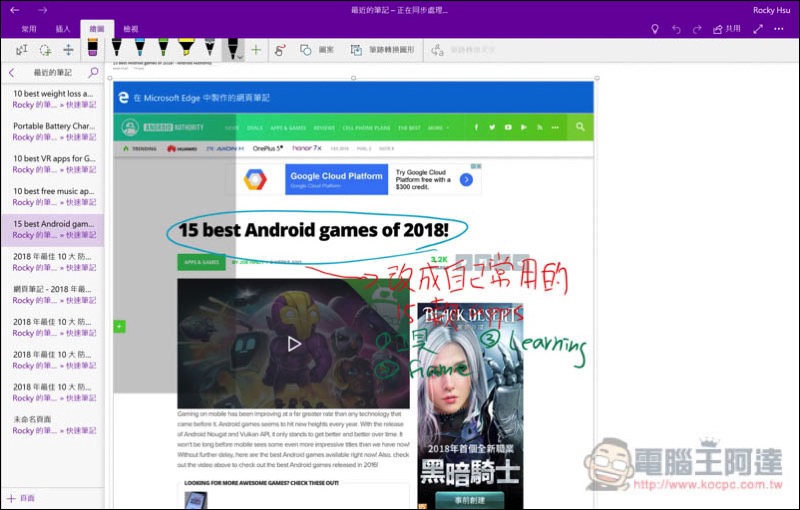Viewport: 800px width, 510px height.
Task: Collapse navigation with sidebar back chevron
Action: (12, 73)
